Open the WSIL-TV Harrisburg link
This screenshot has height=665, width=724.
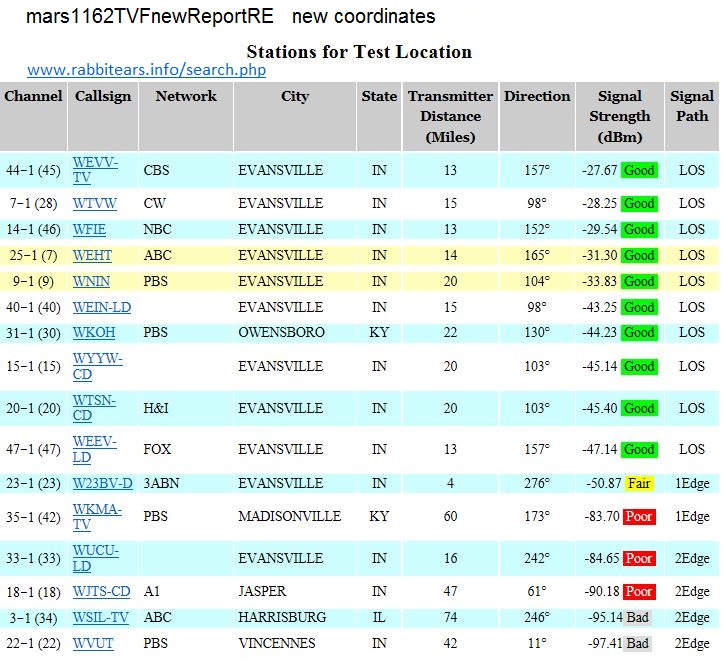(100, 617)
